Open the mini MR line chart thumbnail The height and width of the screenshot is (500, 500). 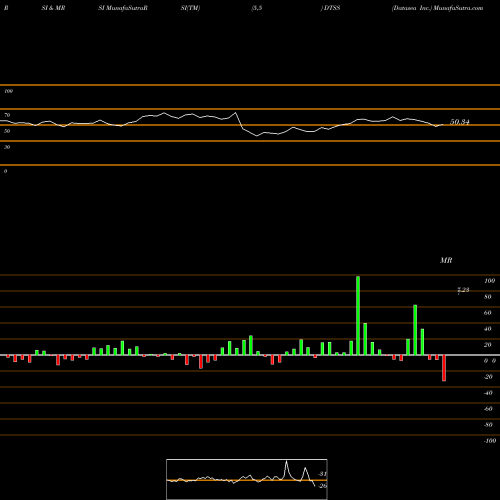pos(247,479)
